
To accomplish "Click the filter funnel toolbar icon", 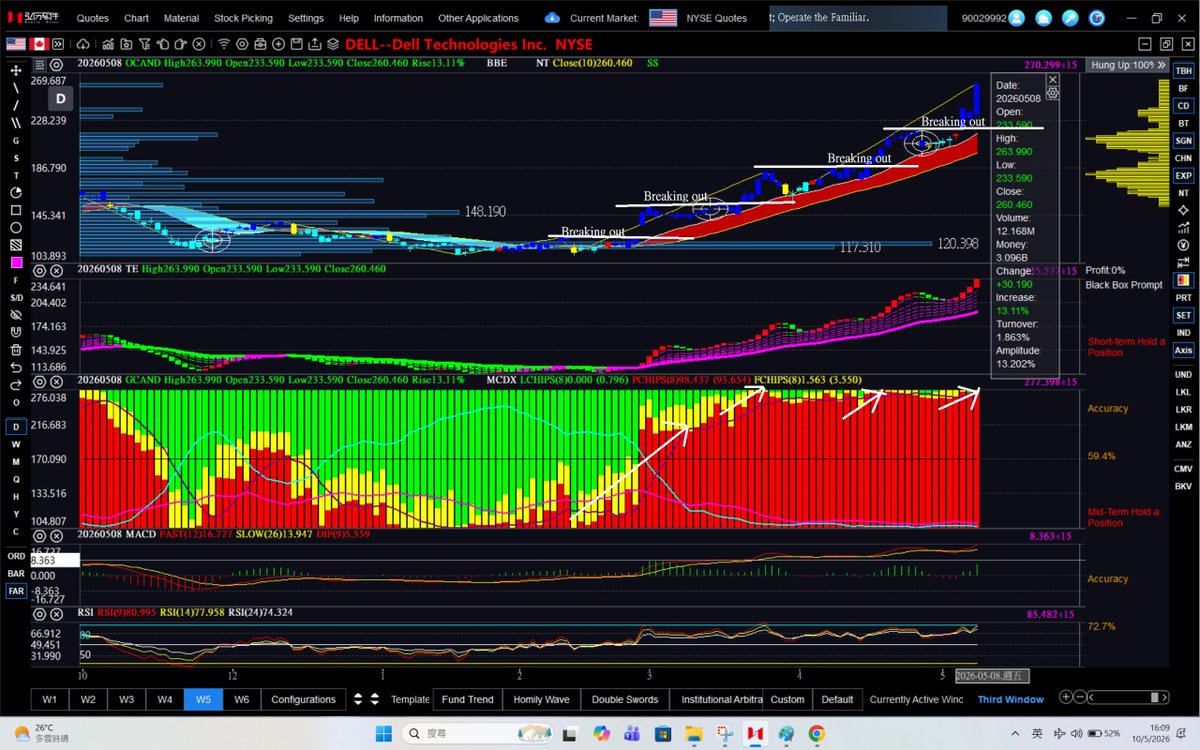I will click(x=144, y=44).
